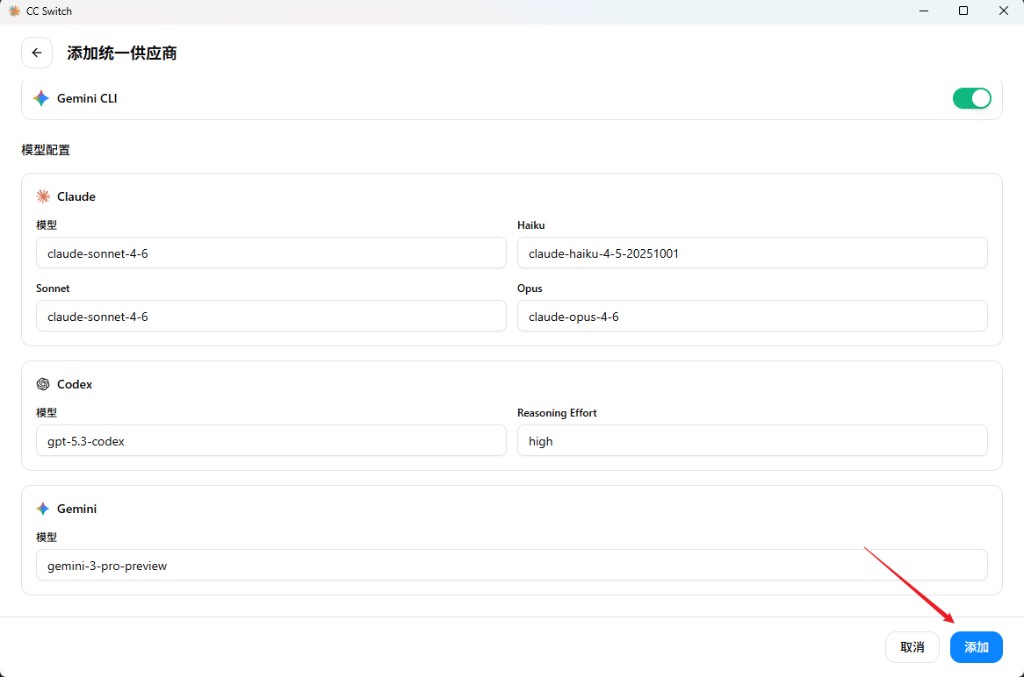Edit the Opus model field
This screenshot has width=1024, height=677.
tap(752, 317)
